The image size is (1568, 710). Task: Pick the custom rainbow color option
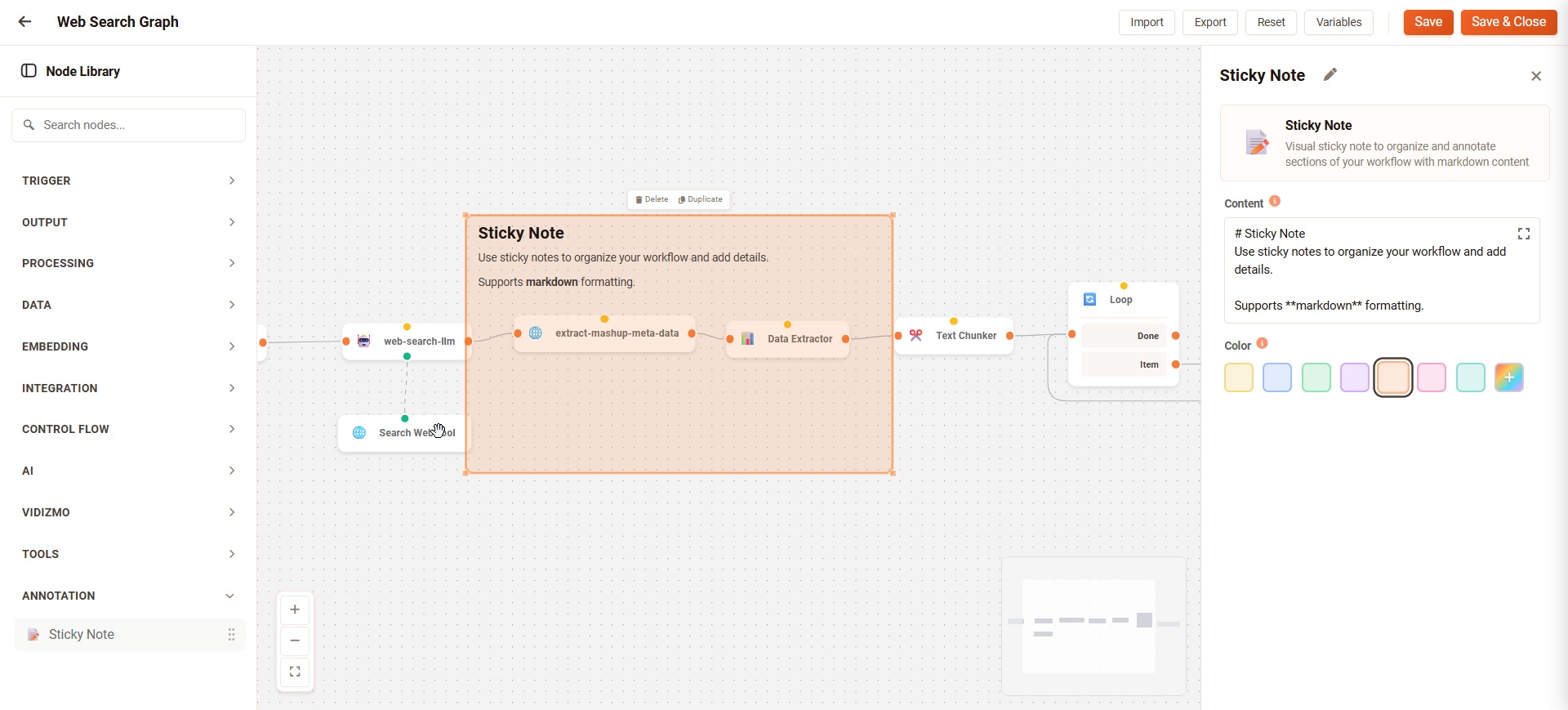click(x=1508, y=377)
